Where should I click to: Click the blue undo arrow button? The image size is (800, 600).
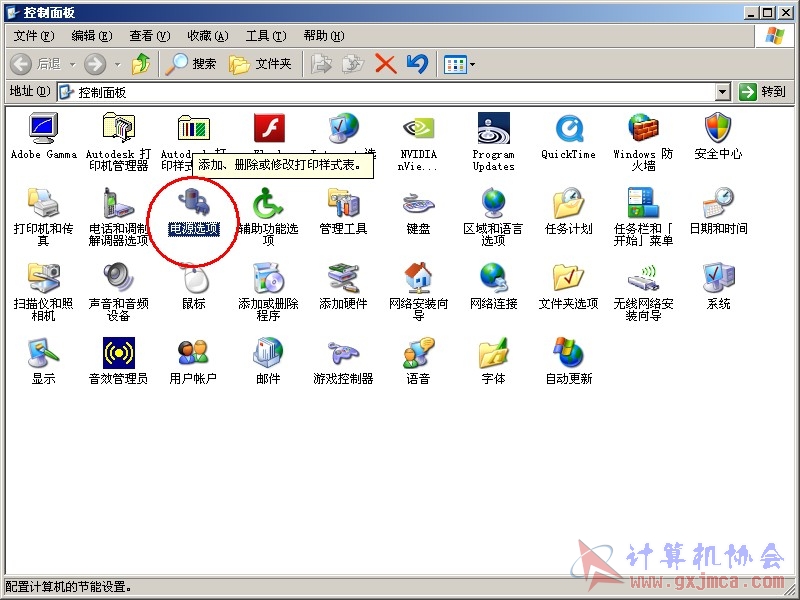[x=417, y=64]
